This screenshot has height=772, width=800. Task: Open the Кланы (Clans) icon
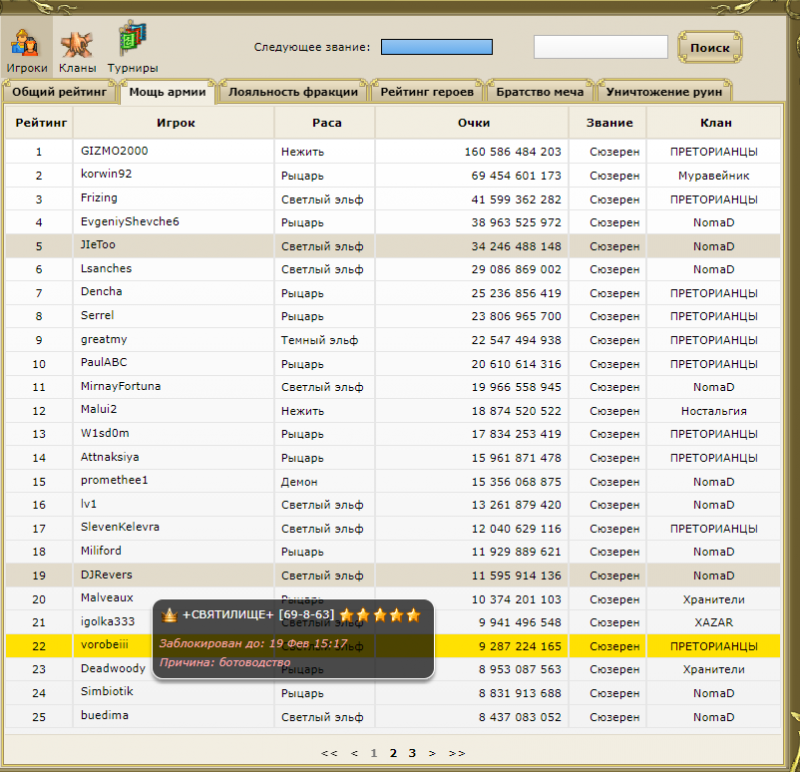coord(78,50)
